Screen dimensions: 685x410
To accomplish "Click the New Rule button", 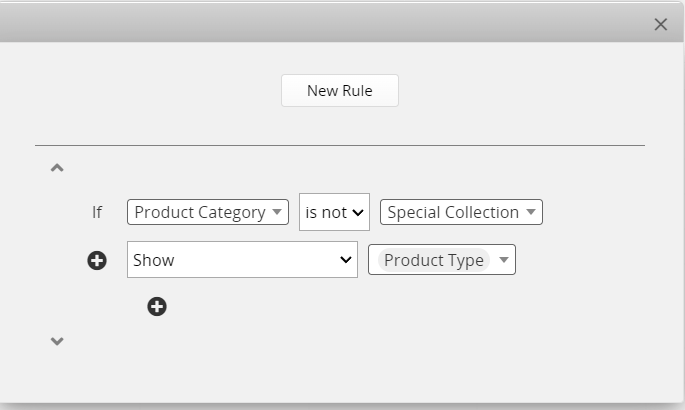I will [x=339, y=90].
